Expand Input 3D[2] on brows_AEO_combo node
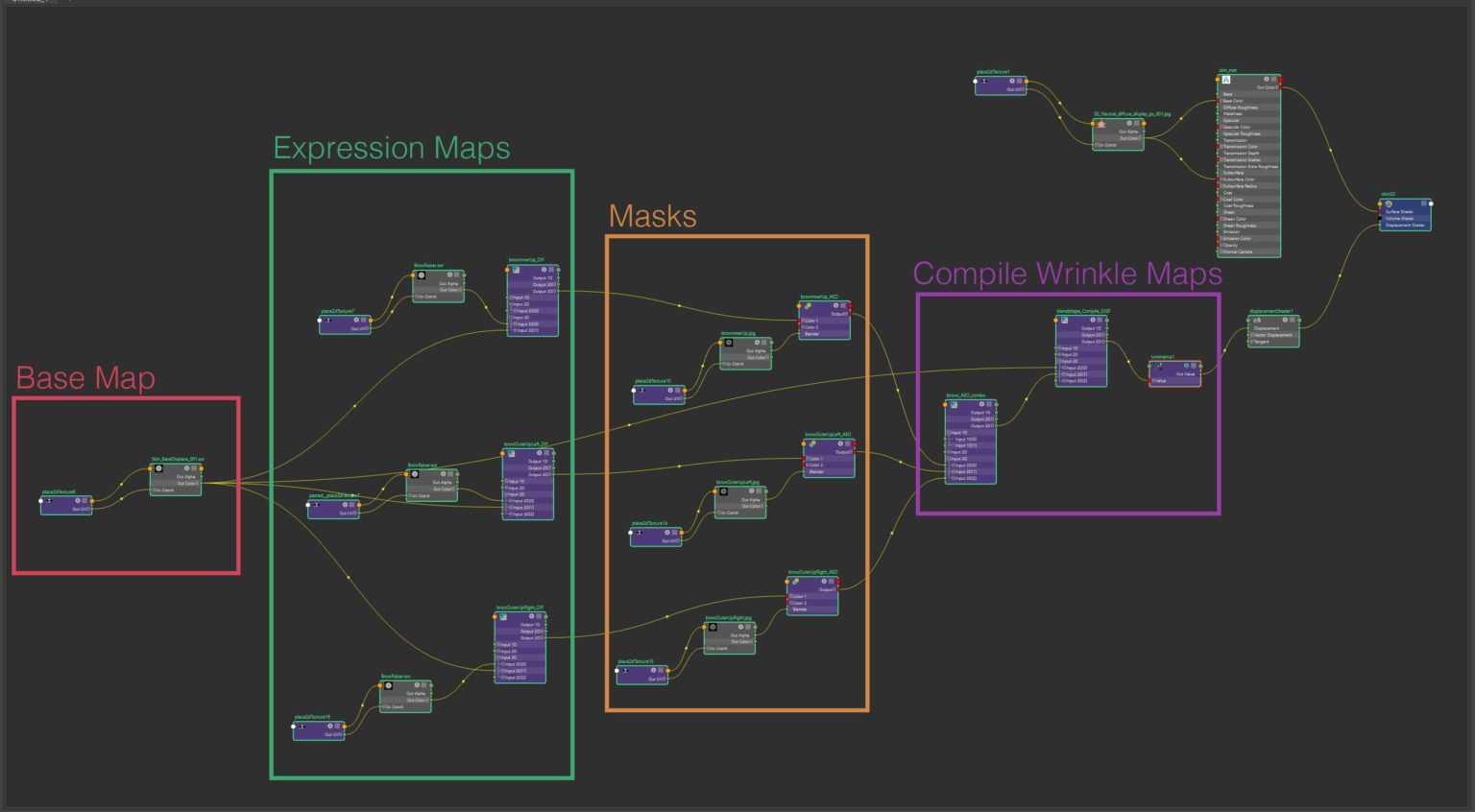The image size is (1475, 812). (953, 478)
